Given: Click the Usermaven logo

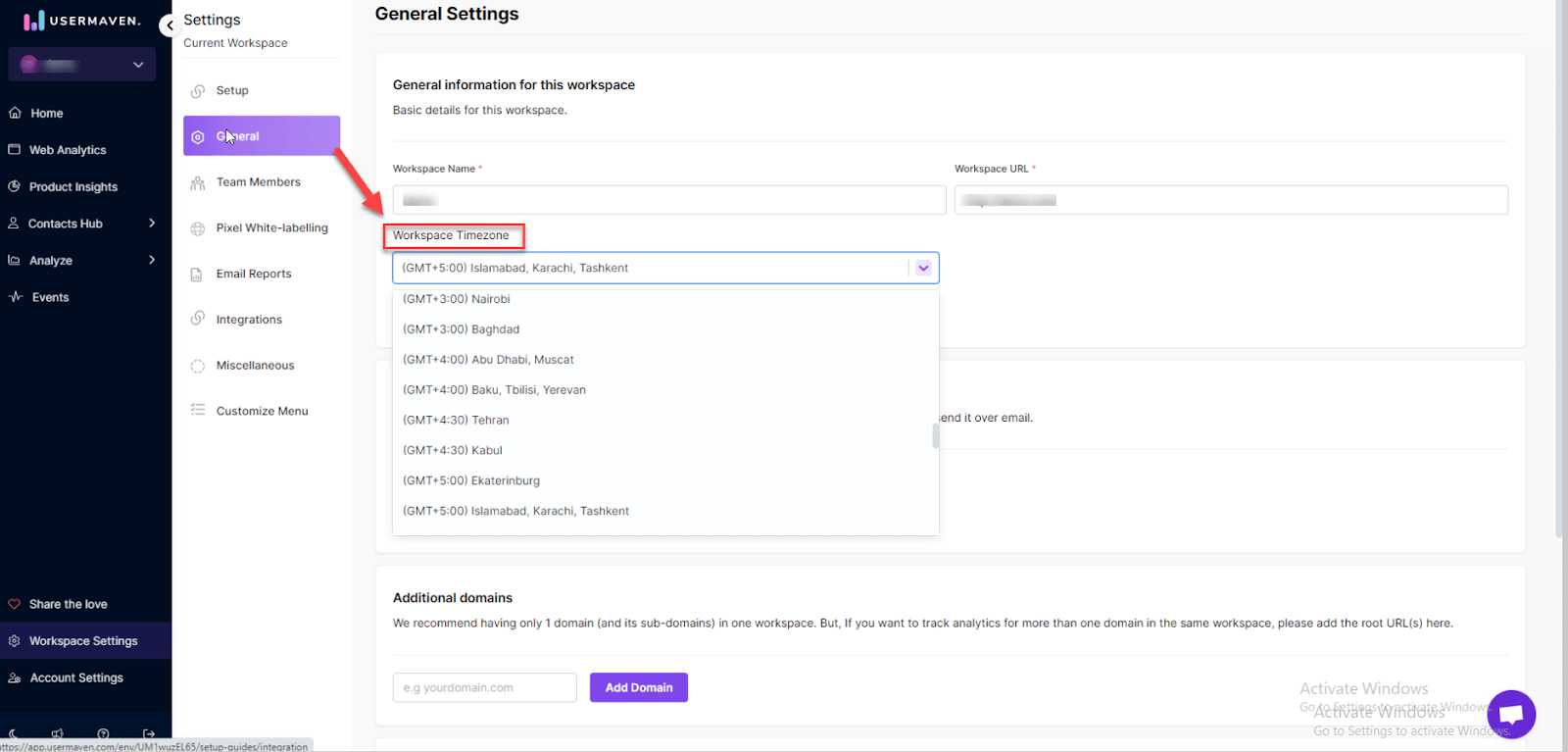Looking at the screenshot, I should (82, 21).
